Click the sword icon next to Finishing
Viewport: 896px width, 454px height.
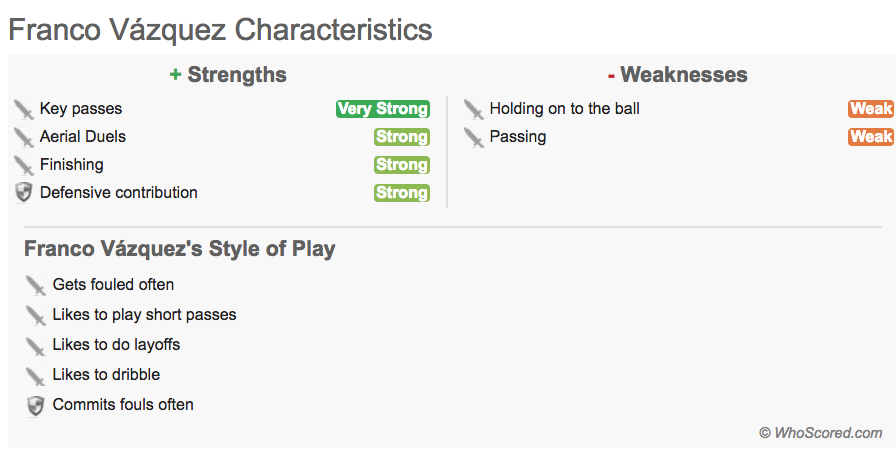click(x=24, y=165)
